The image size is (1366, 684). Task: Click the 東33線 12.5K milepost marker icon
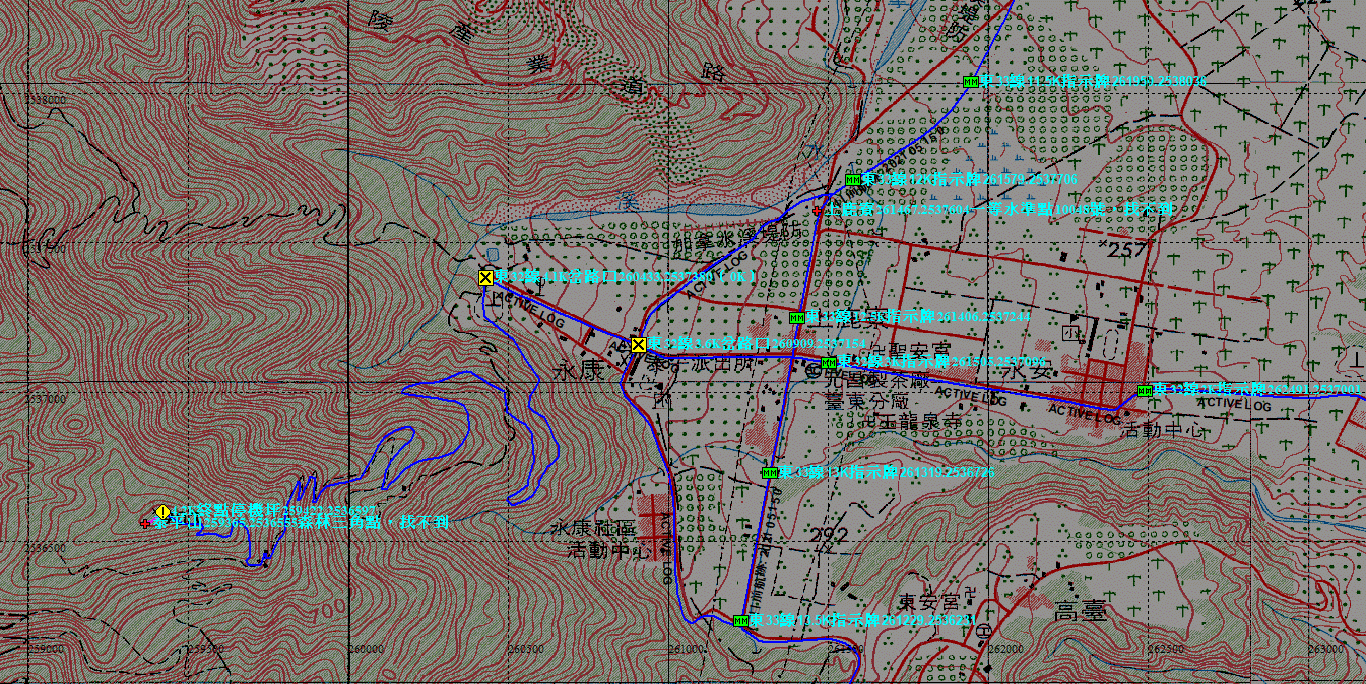796,317
